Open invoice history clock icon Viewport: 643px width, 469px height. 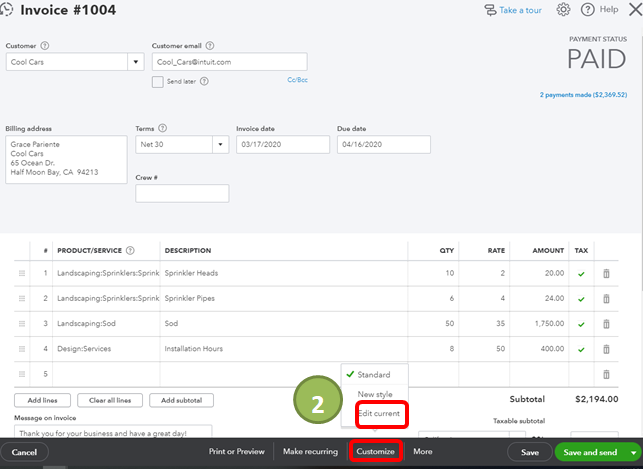(6, 9)
